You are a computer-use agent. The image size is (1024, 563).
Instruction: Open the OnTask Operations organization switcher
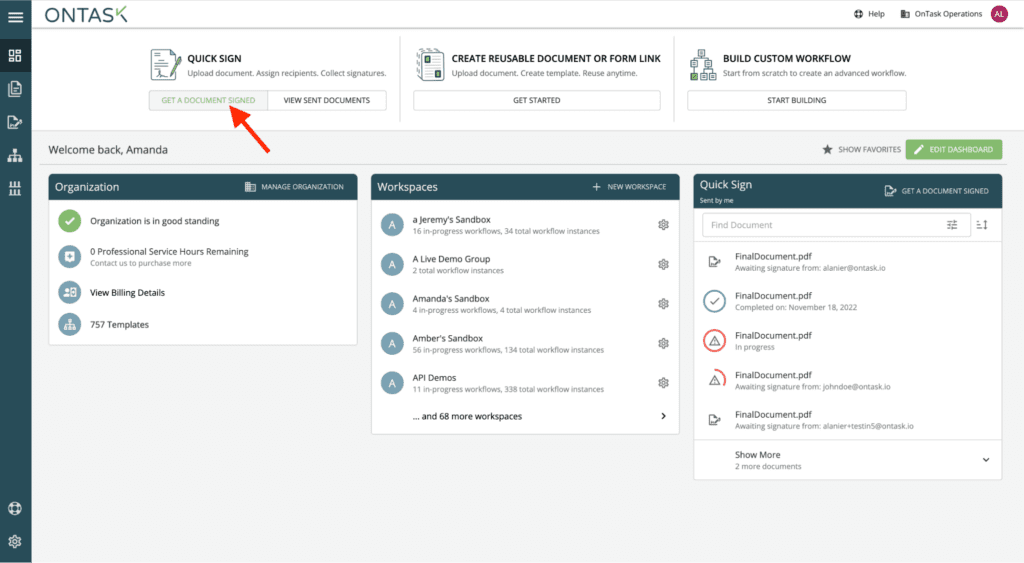click(x=941, y=14)
